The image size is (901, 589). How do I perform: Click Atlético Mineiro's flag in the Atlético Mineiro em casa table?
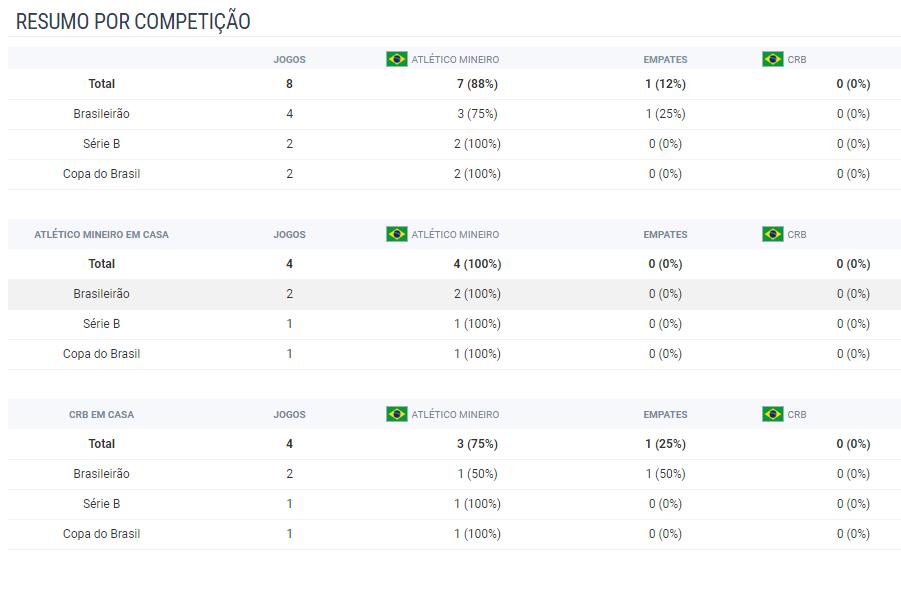pyautogui.click(x=396, y=234)
